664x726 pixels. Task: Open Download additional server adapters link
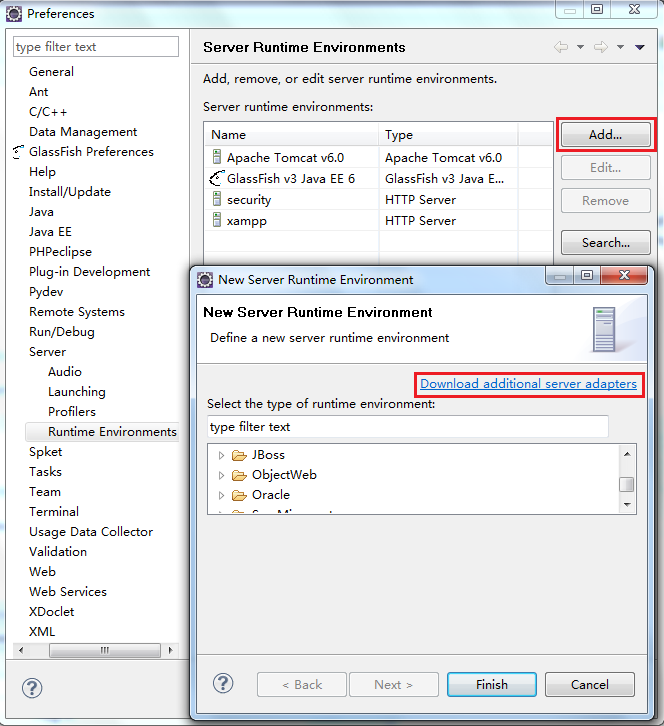(528, 384)
